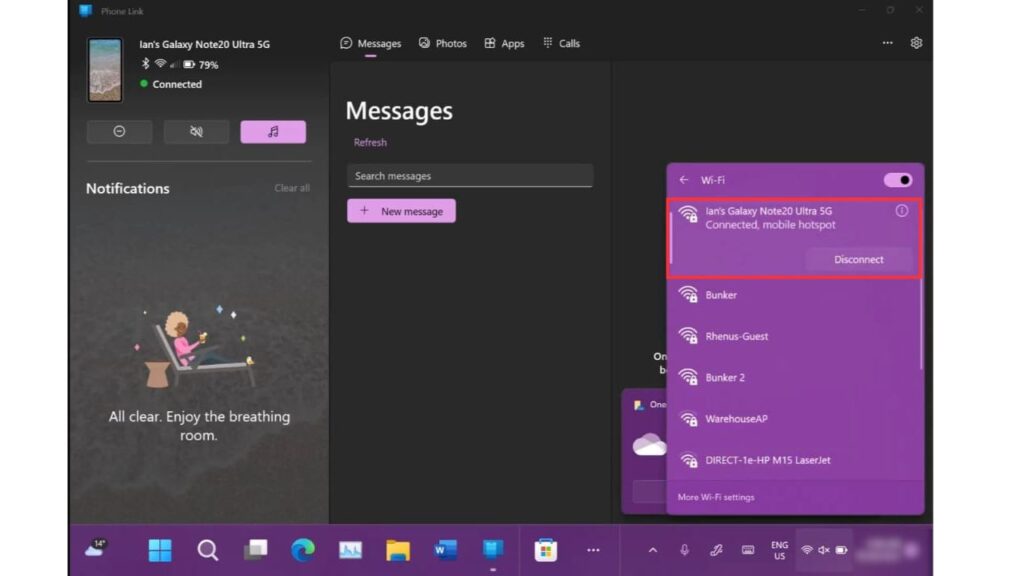Open the Apps tab
1024x576 pixels.
(x=504, y=44)
